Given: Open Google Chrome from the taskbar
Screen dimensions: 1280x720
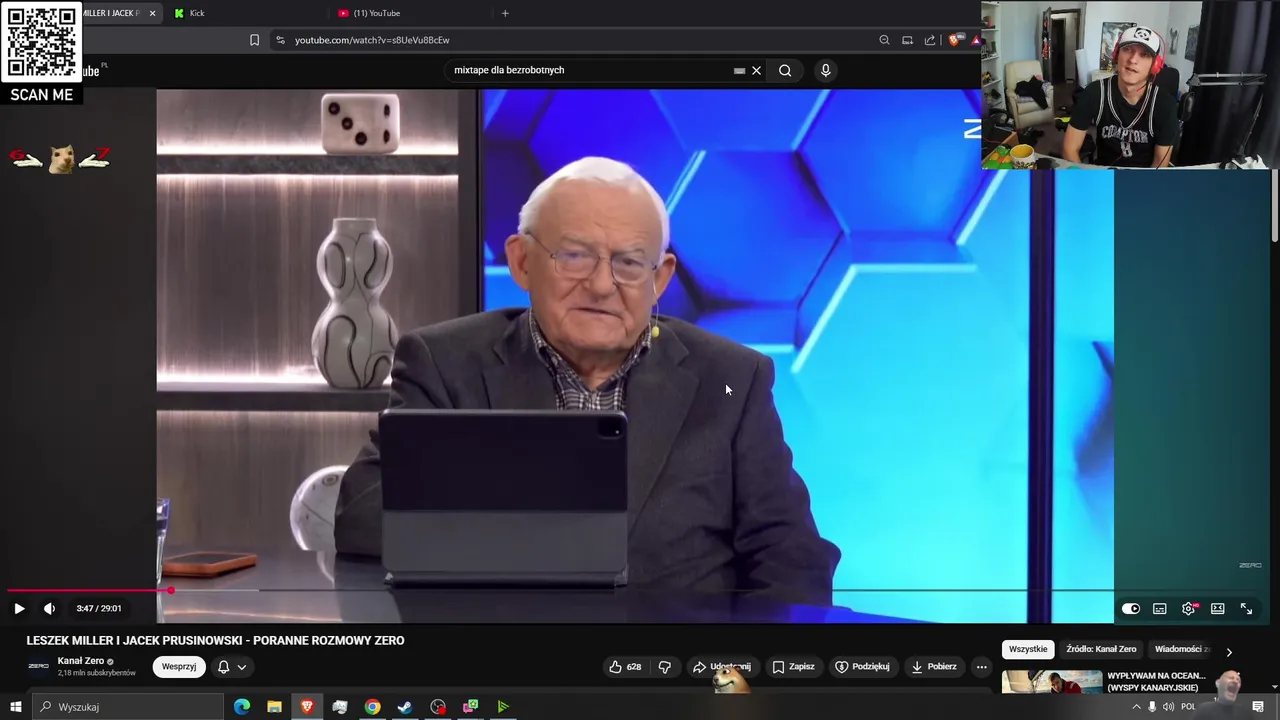Looking at the screenshot, I should pos(372,707).
